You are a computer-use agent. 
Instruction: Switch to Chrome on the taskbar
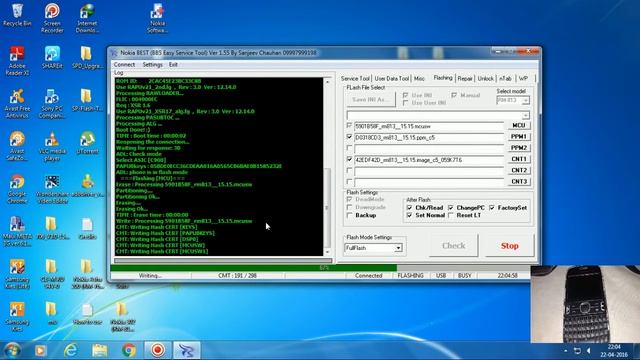(x=129, y=350)
